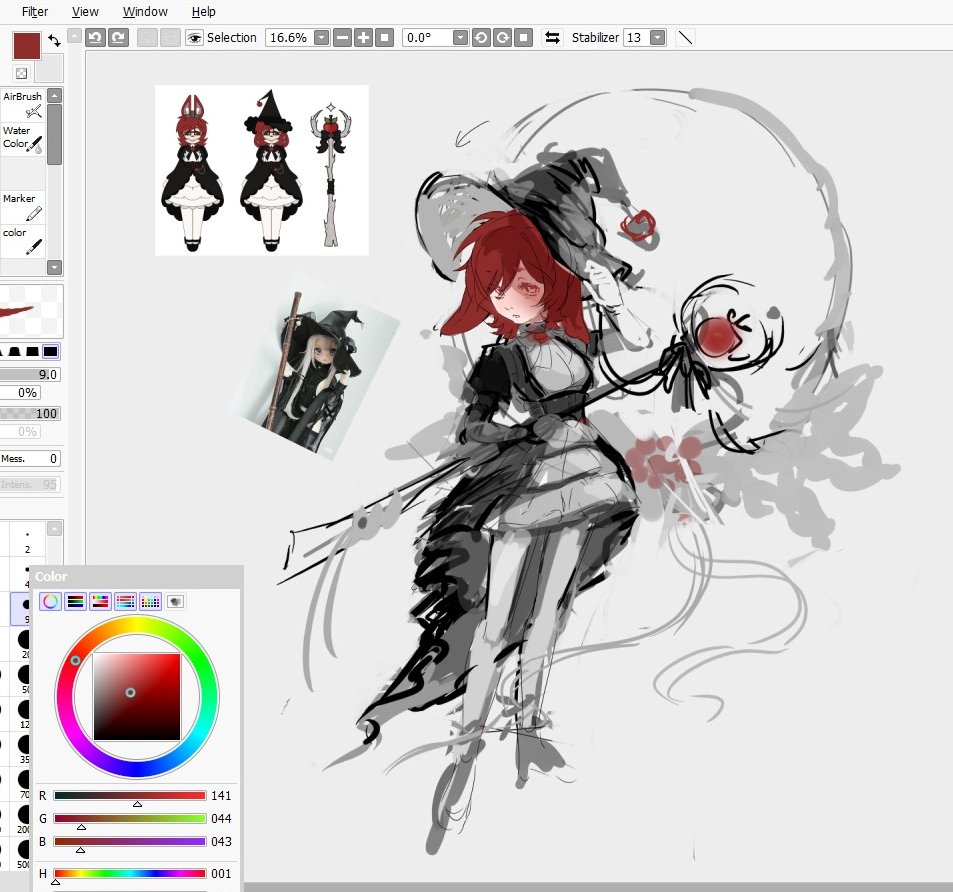953x892 pixels.
Task: Select the sharpest brush edge shape
Action: 50,351
